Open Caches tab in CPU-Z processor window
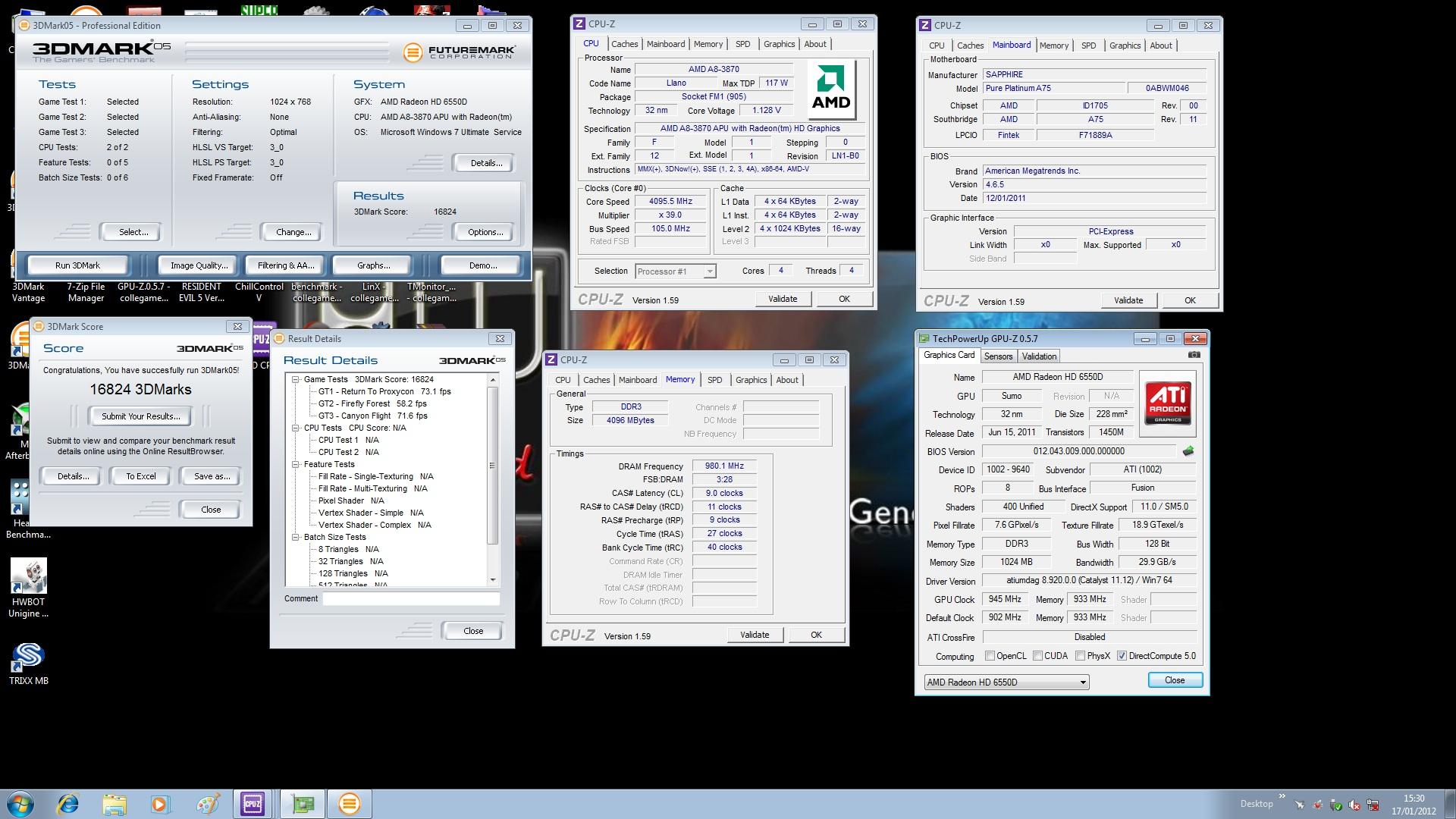Viewport: 1456px width, 819px height. 625,44
